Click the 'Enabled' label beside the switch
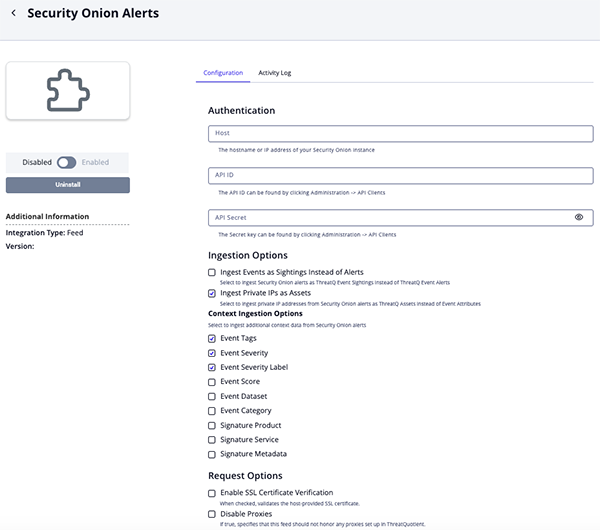Image resolution: width=600 pixels, height=530 pixels. 95,162
